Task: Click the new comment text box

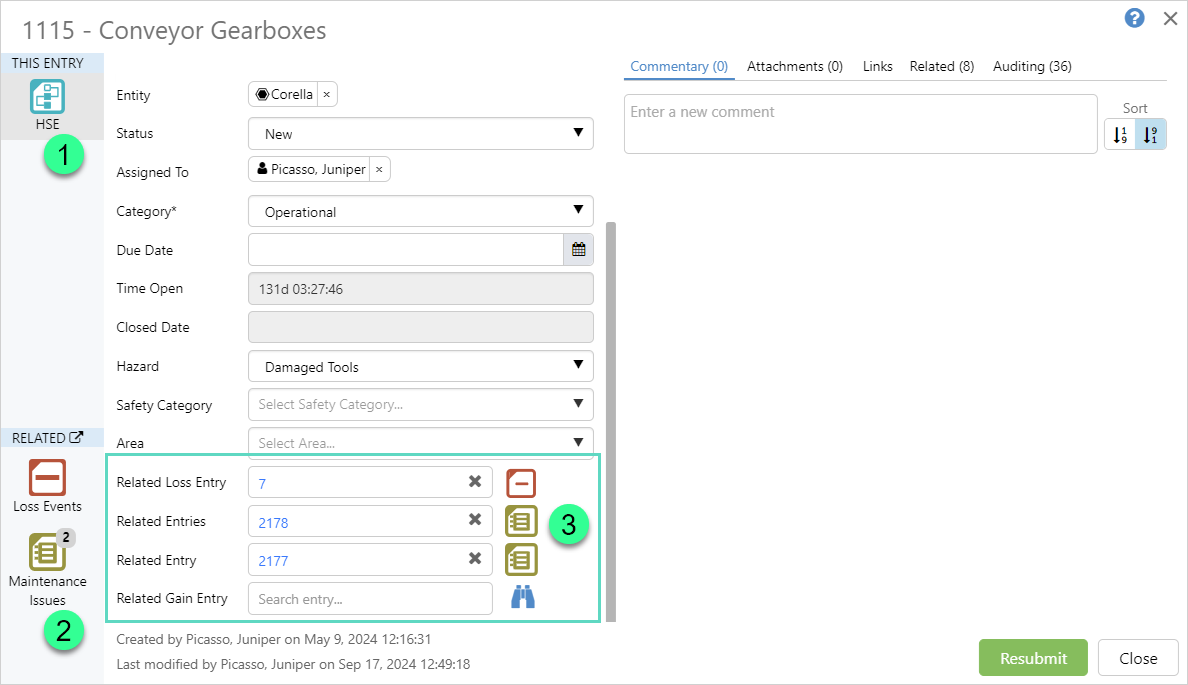Action: pos(860,124)
